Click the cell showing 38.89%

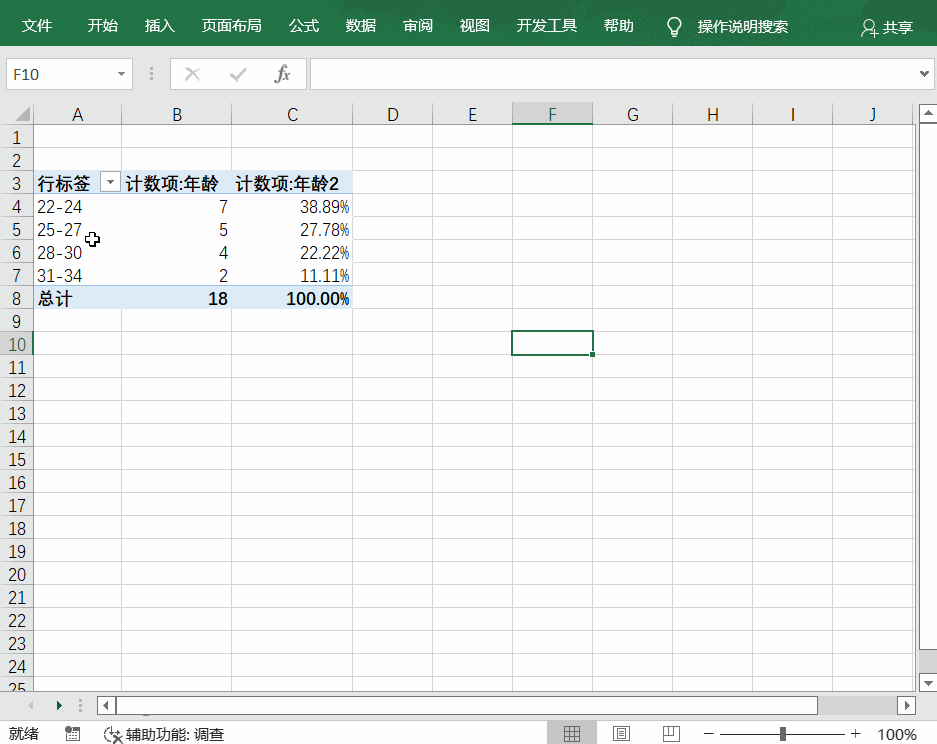292,206
